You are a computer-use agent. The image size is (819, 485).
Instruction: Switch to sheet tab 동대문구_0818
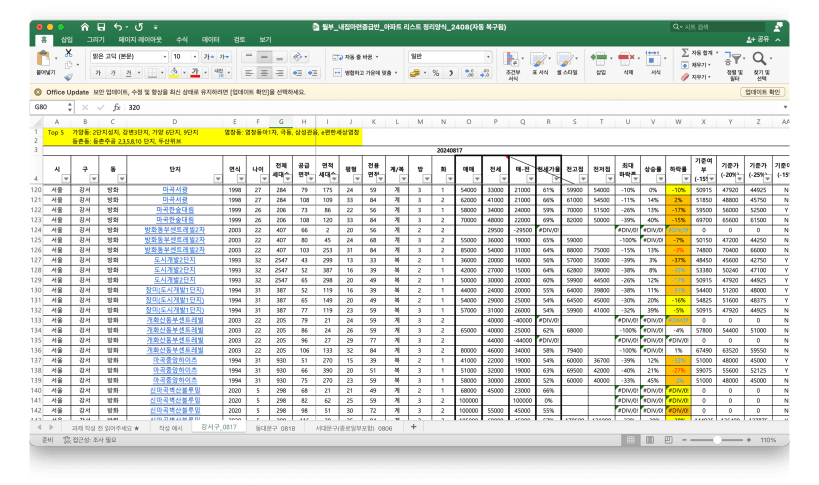pyautogui.click(x=275, y=428)
